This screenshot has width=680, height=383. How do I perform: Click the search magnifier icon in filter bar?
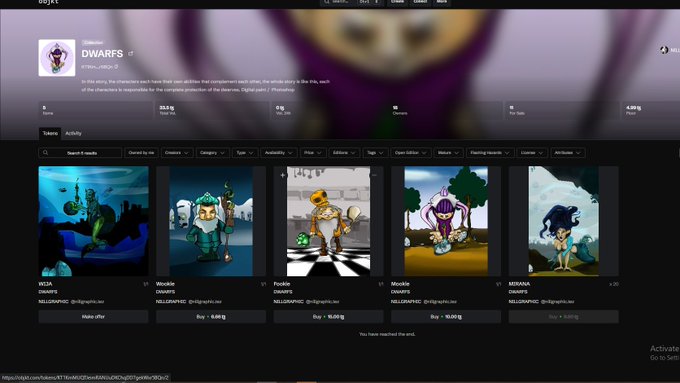click(x=46, y=153)
